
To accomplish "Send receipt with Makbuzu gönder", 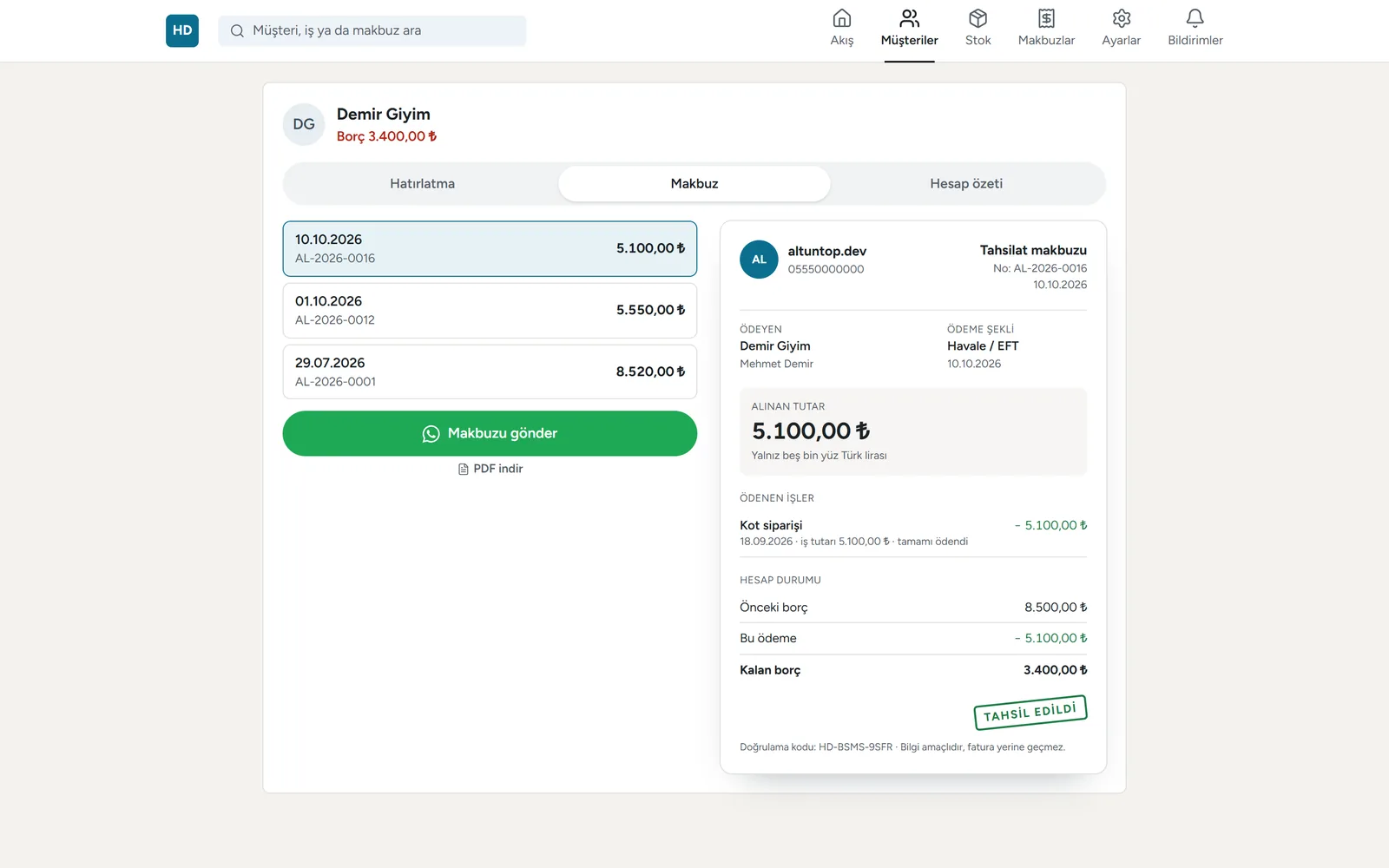I will click(490, 433).
